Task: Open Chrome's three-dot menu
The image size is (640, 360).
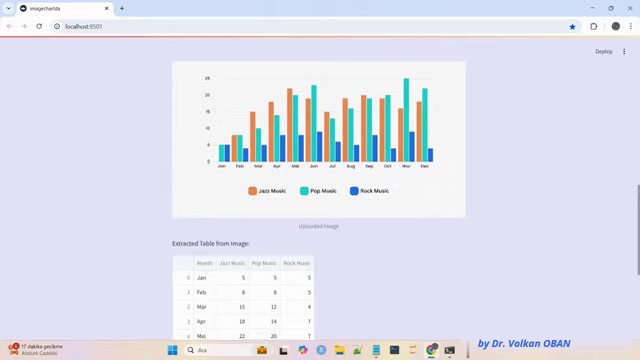Action: pyautogui.click(x=631, y=26)
